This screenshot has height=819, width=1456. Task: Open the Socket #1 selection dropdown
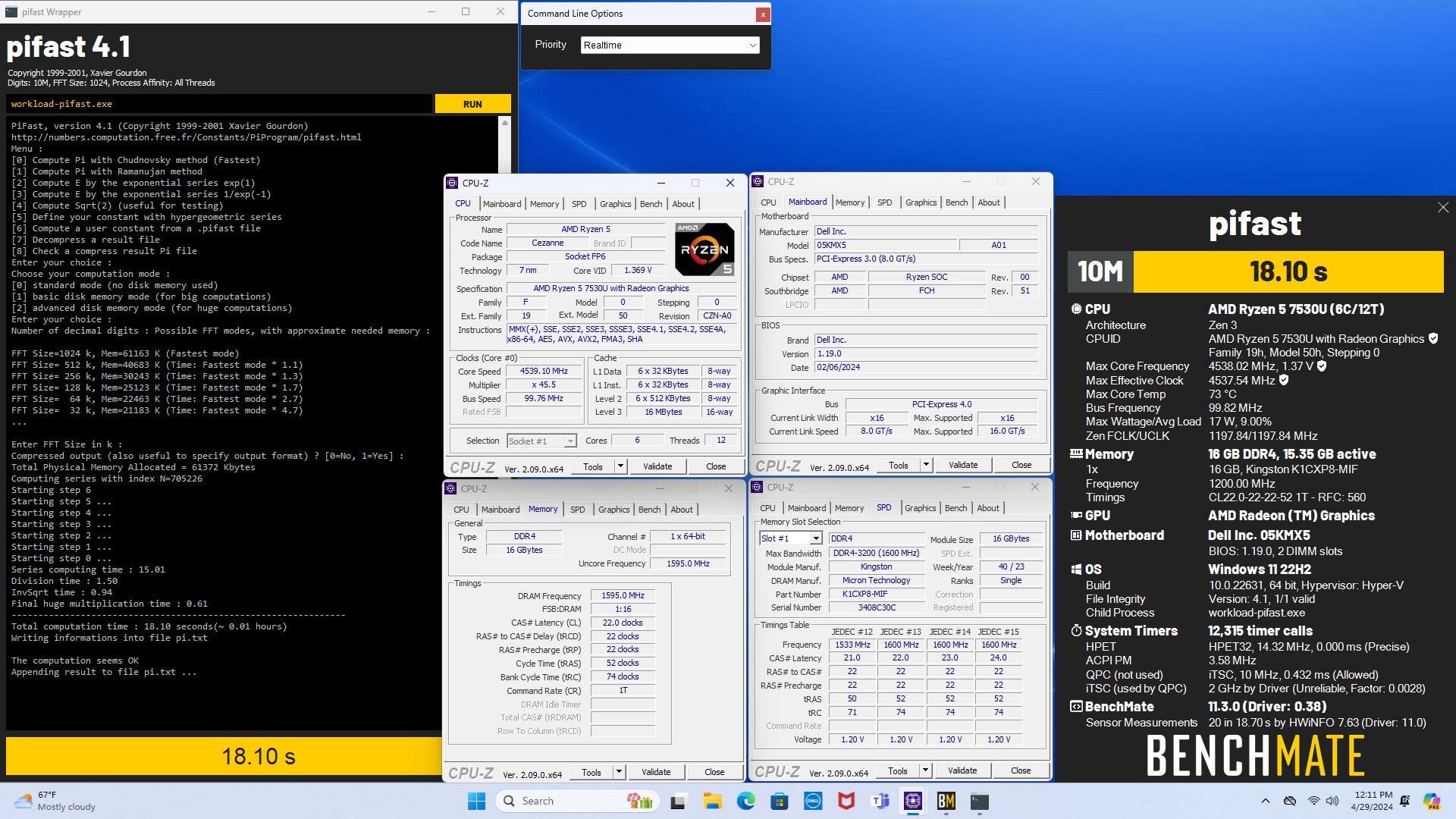[541, 441]
